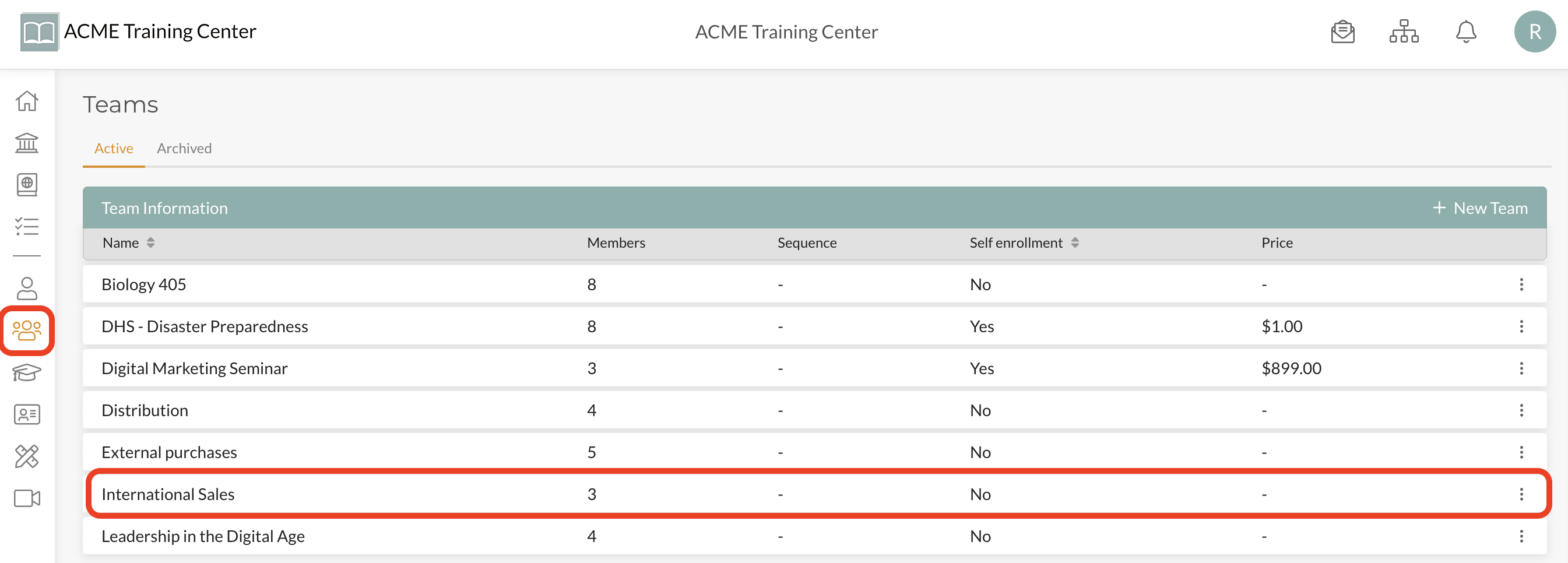Open the Home icon in sidebar

(x=27, y=101)
